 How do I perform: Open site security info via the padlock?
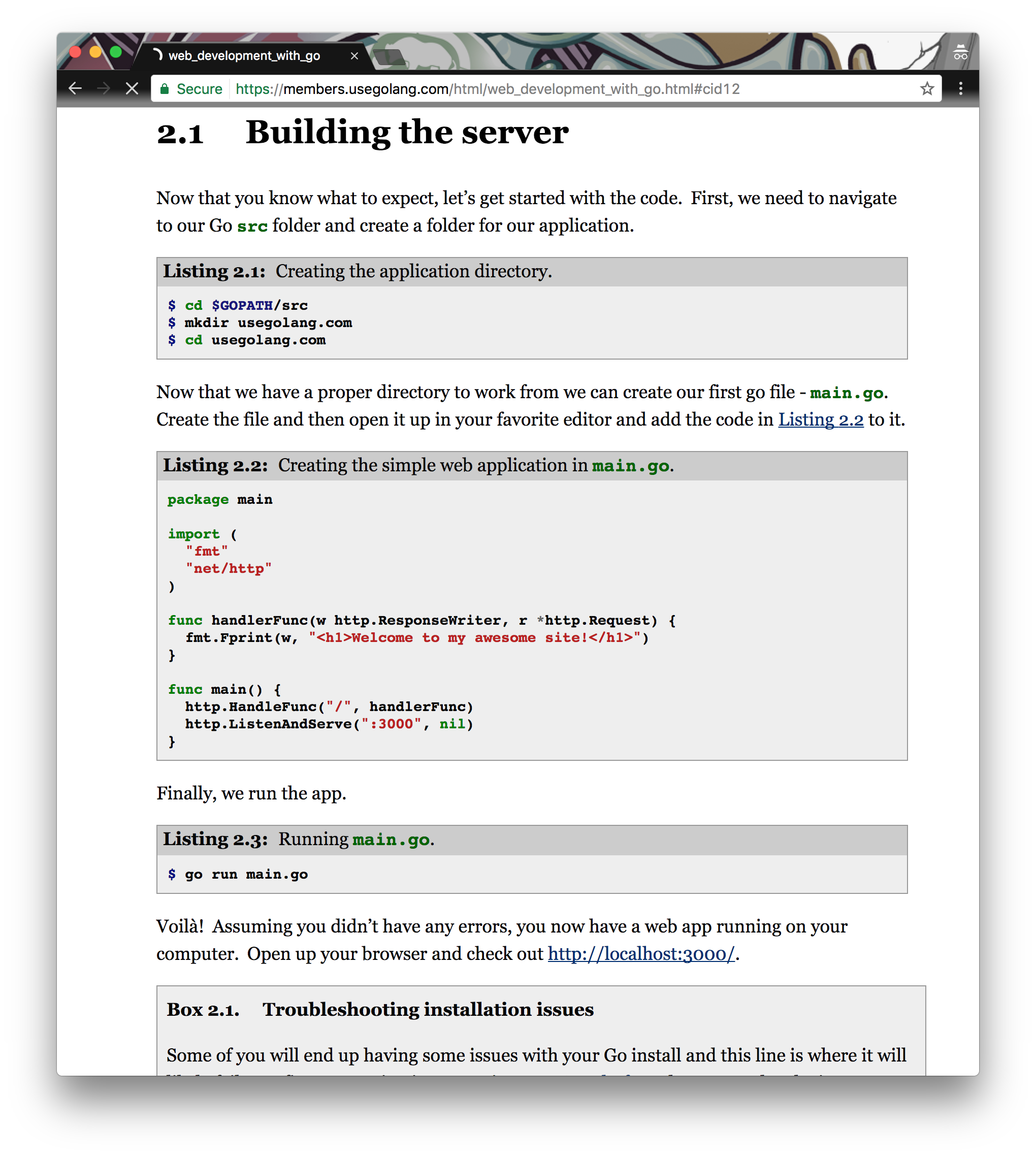pyautogui.click(x=165, y=89)
